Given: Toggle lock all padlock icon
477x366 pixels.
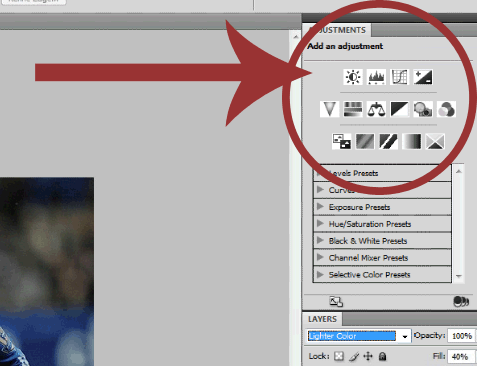Looking at the screenshot, I should tap(382, 356).
